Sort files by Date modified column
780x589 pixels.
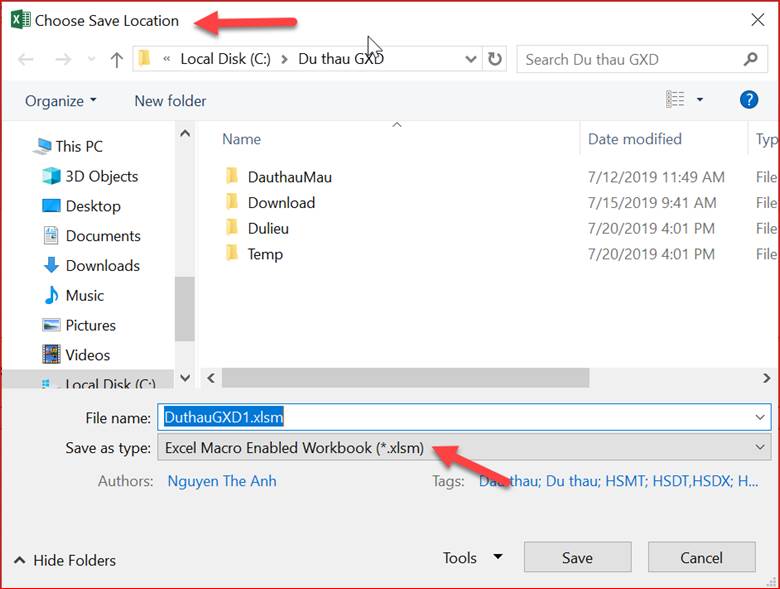634,139
